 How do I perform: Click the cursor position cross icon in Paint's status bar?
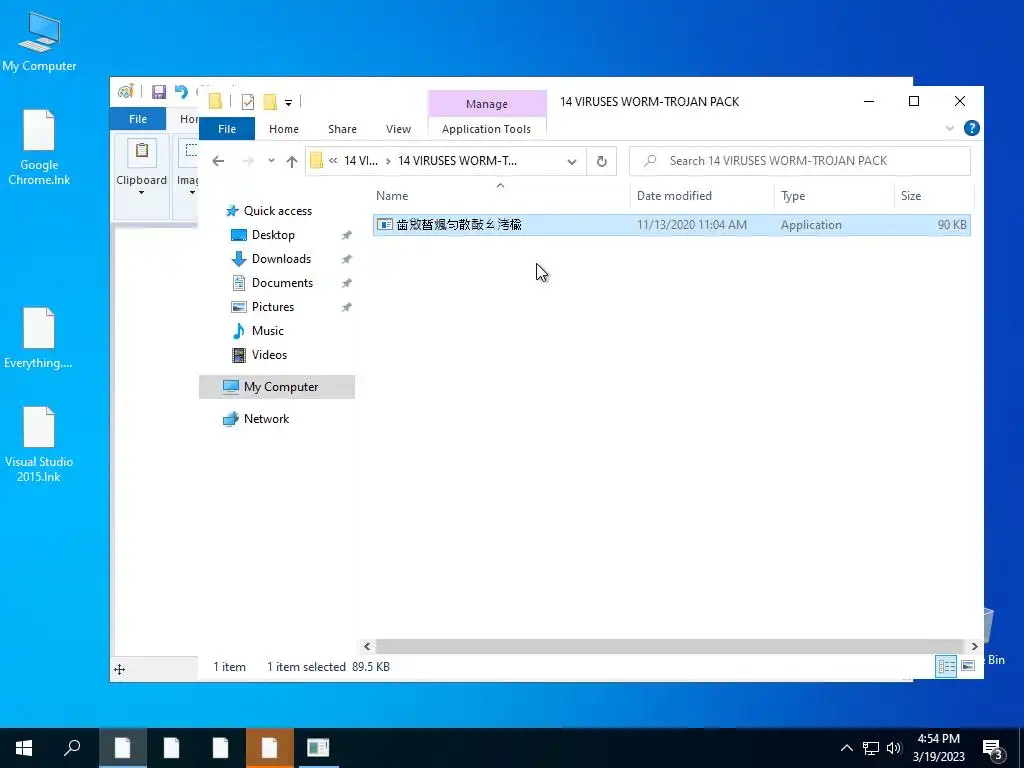pyautogui.click(x=120, y=669)
